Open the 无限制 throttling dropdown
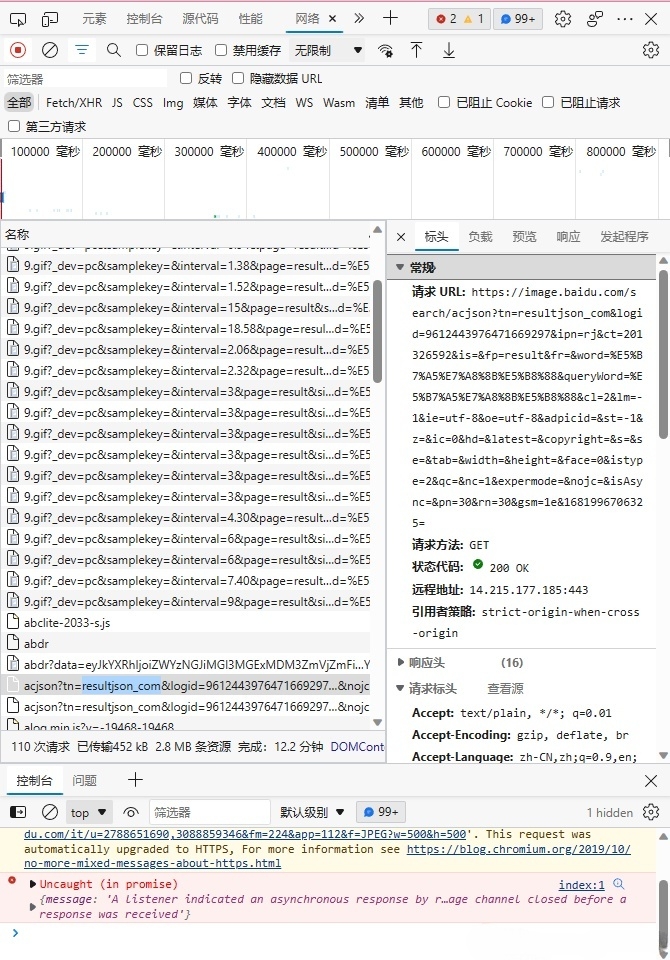The width and height of the screenshot is (670, 960). tap(327, 50)
